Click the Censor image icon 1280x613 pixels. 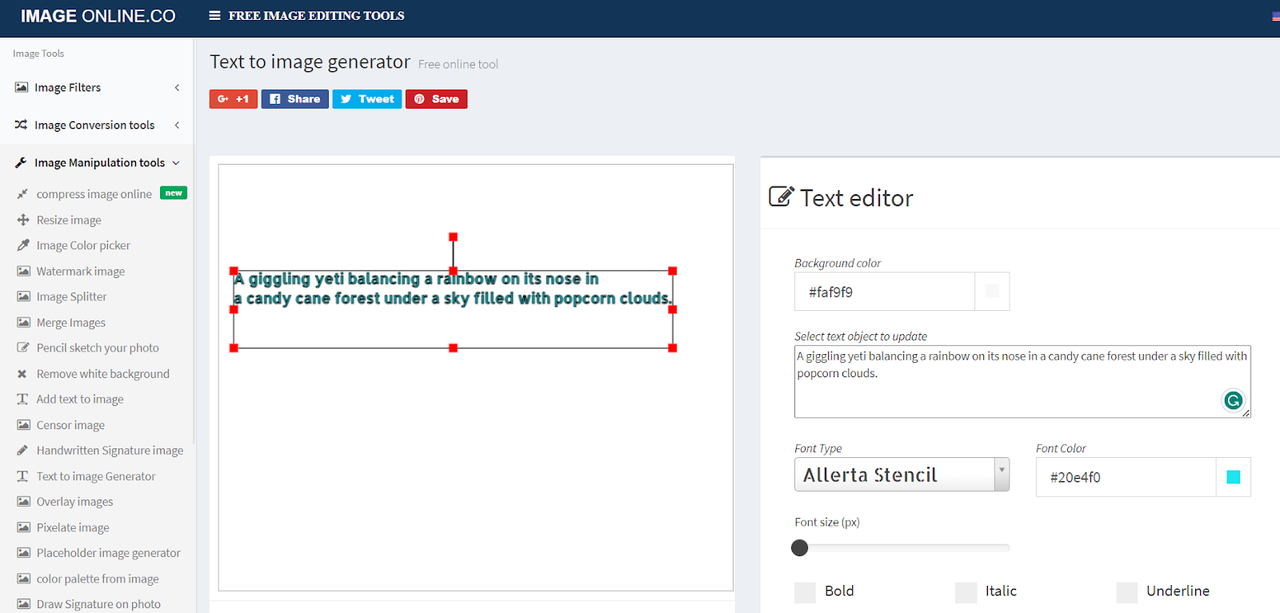click(x=23, y=425)
